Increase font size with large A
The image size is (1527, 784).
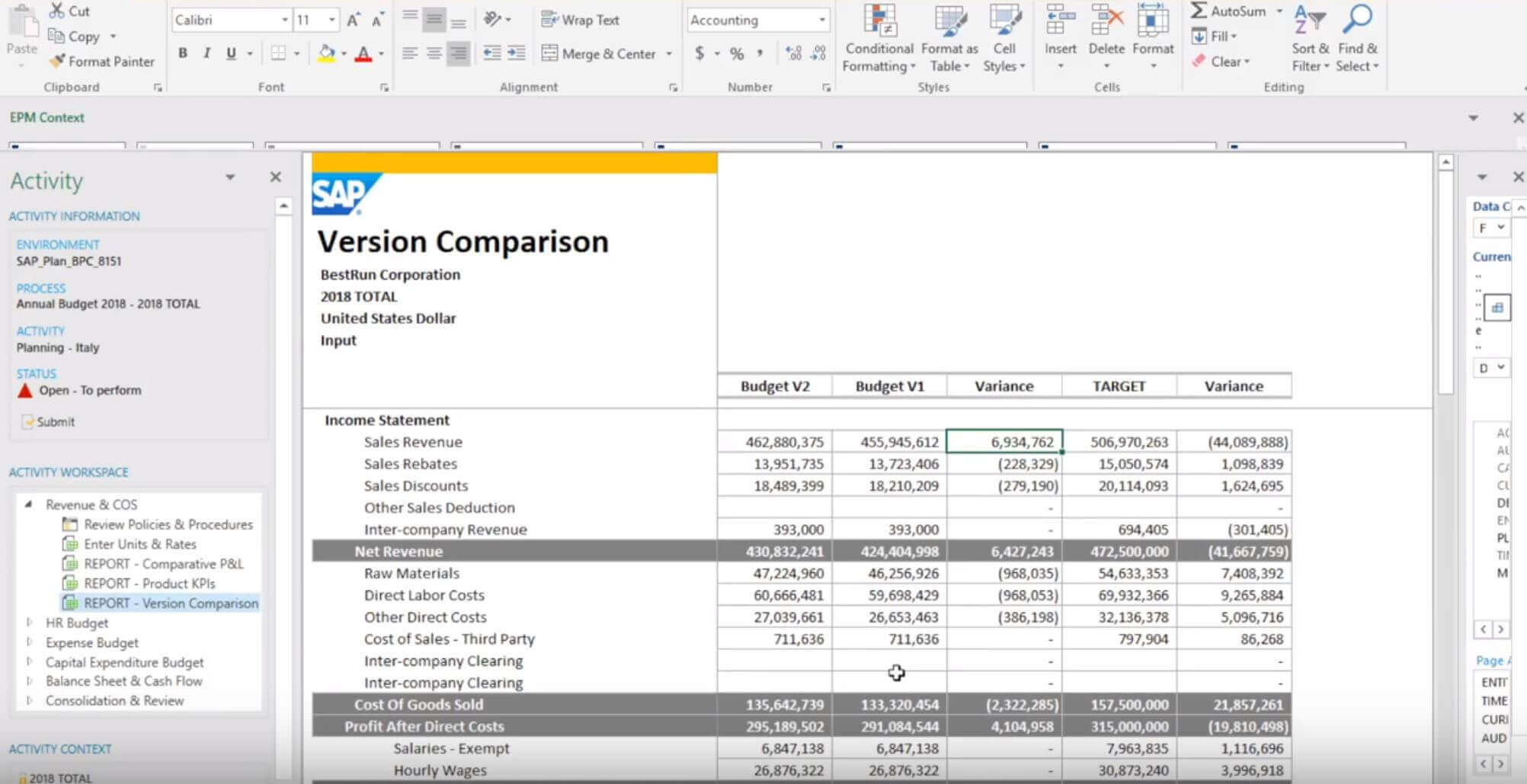353,20
